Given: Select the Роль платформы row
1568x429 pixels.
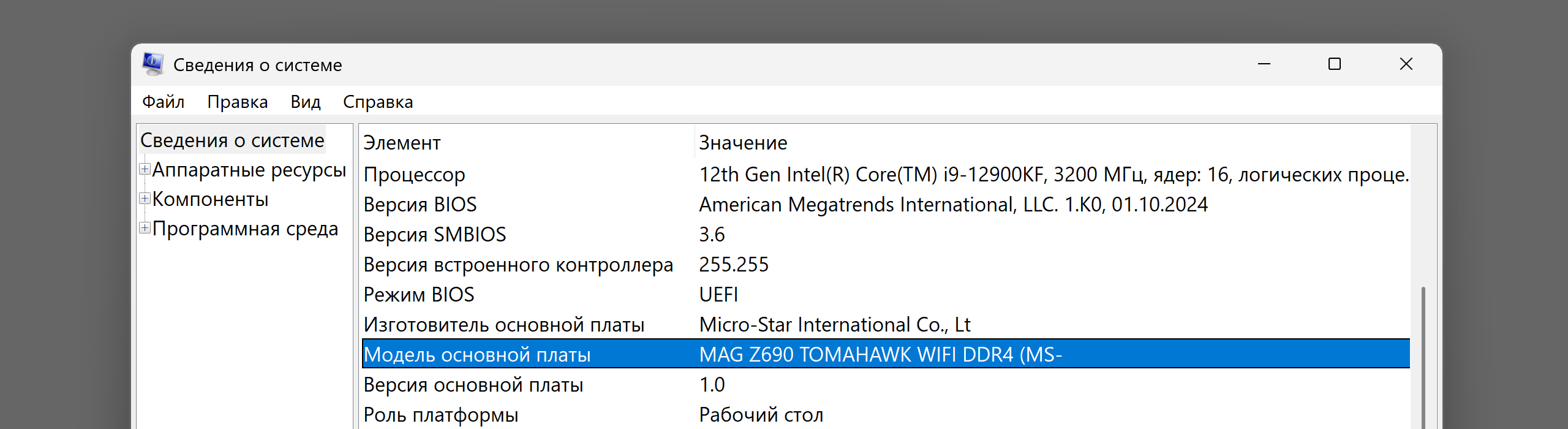Looking at the screenshot, I should (886, 415).
